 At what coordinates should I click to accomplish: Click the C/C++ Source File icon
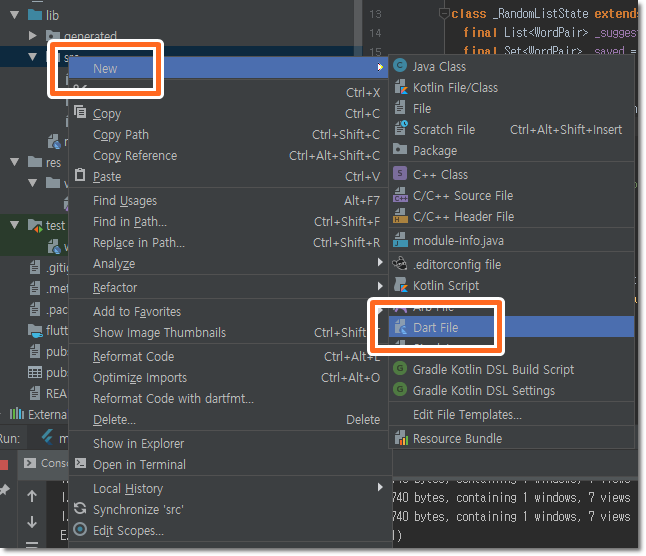click(x=400, y=195)
